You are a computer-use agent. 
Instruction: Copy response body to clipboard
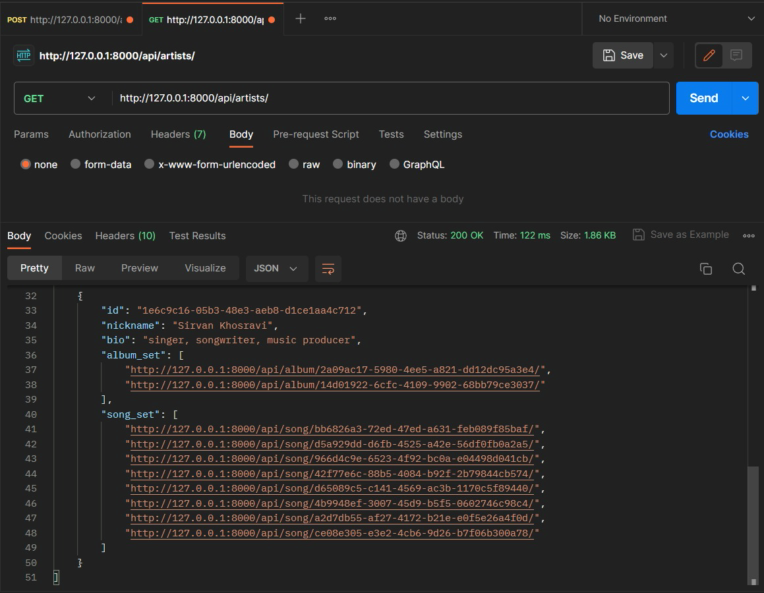[x=706, y=268]
